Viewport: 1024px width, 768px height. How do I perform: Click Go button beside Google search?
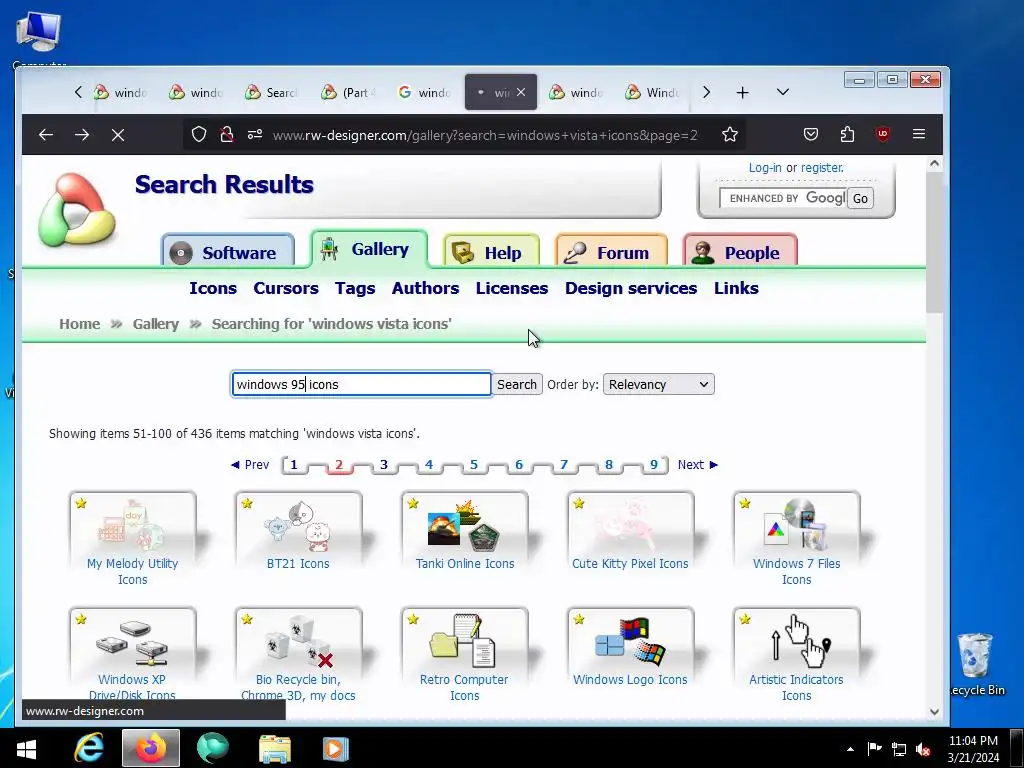pyautogui.click(x=860, y=199)
